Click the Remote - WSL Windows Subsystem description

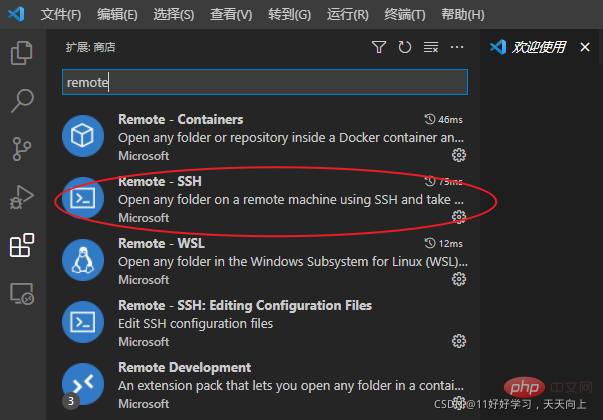click(x=293, y=262)
